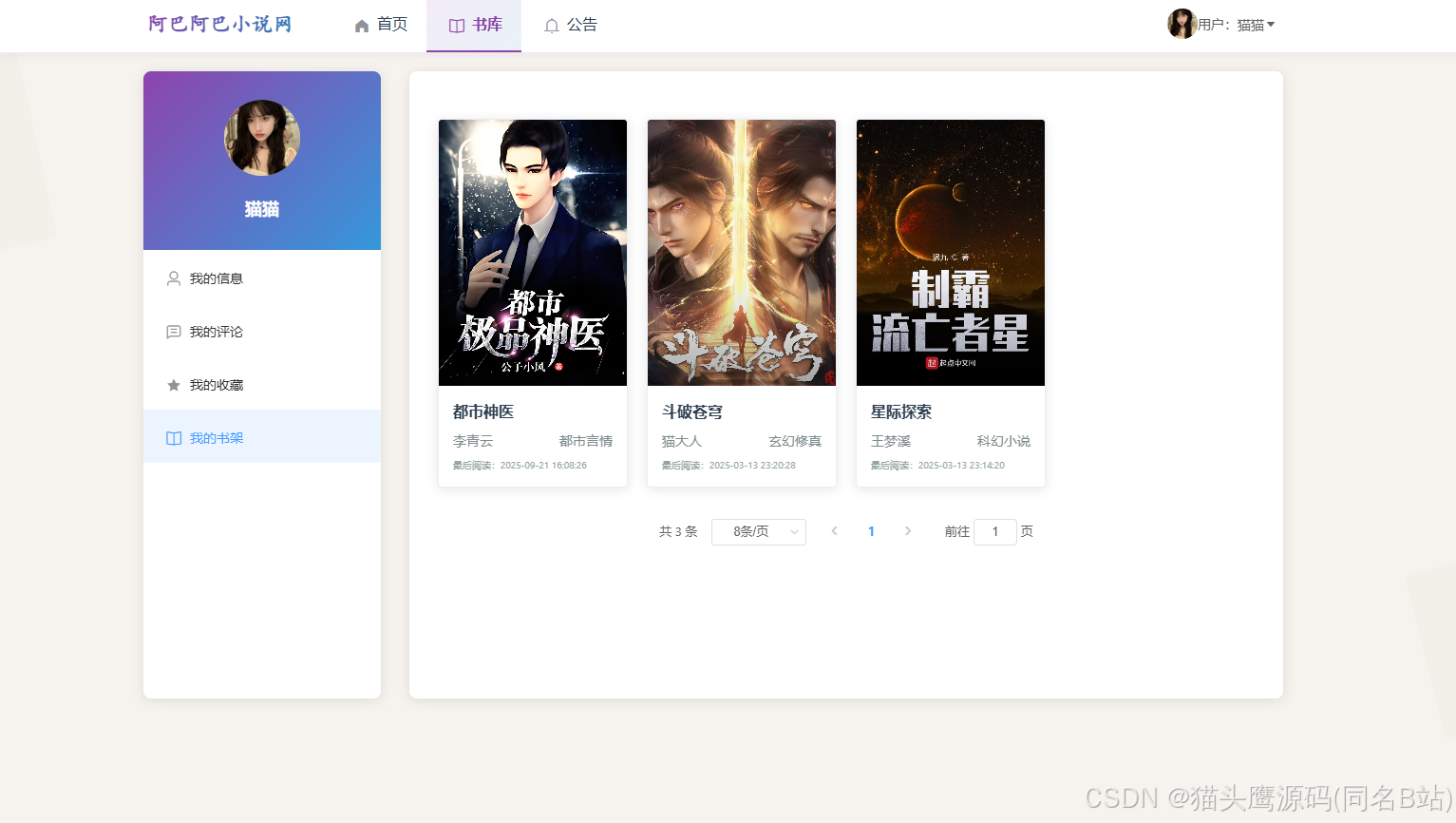This screenshot has height=823, width=1456.
Task: Click the person icon beside 我的信息
Action: (174, 278)
